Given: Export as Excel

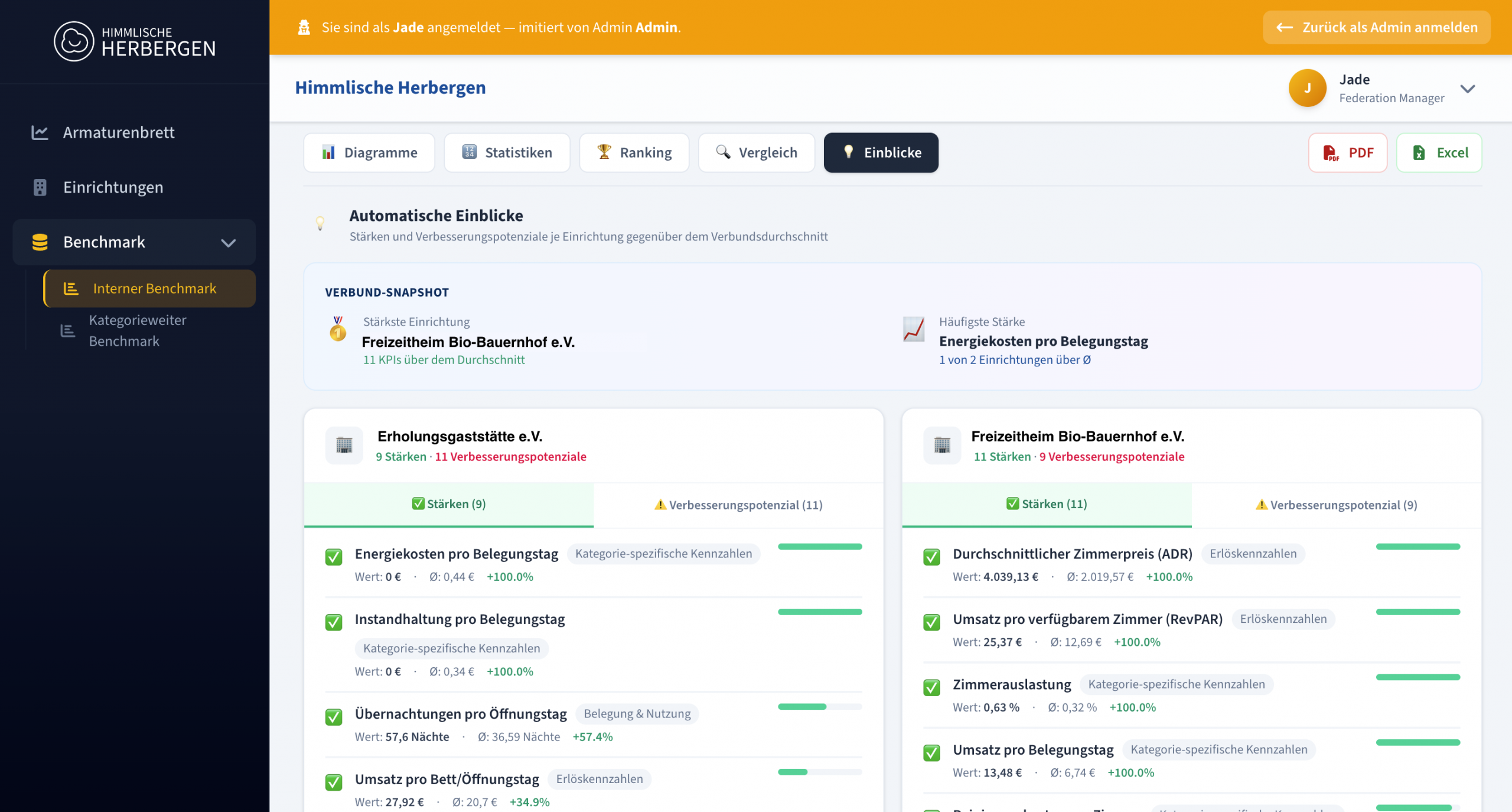Looking at the screenshot, I should (1439, 152).
